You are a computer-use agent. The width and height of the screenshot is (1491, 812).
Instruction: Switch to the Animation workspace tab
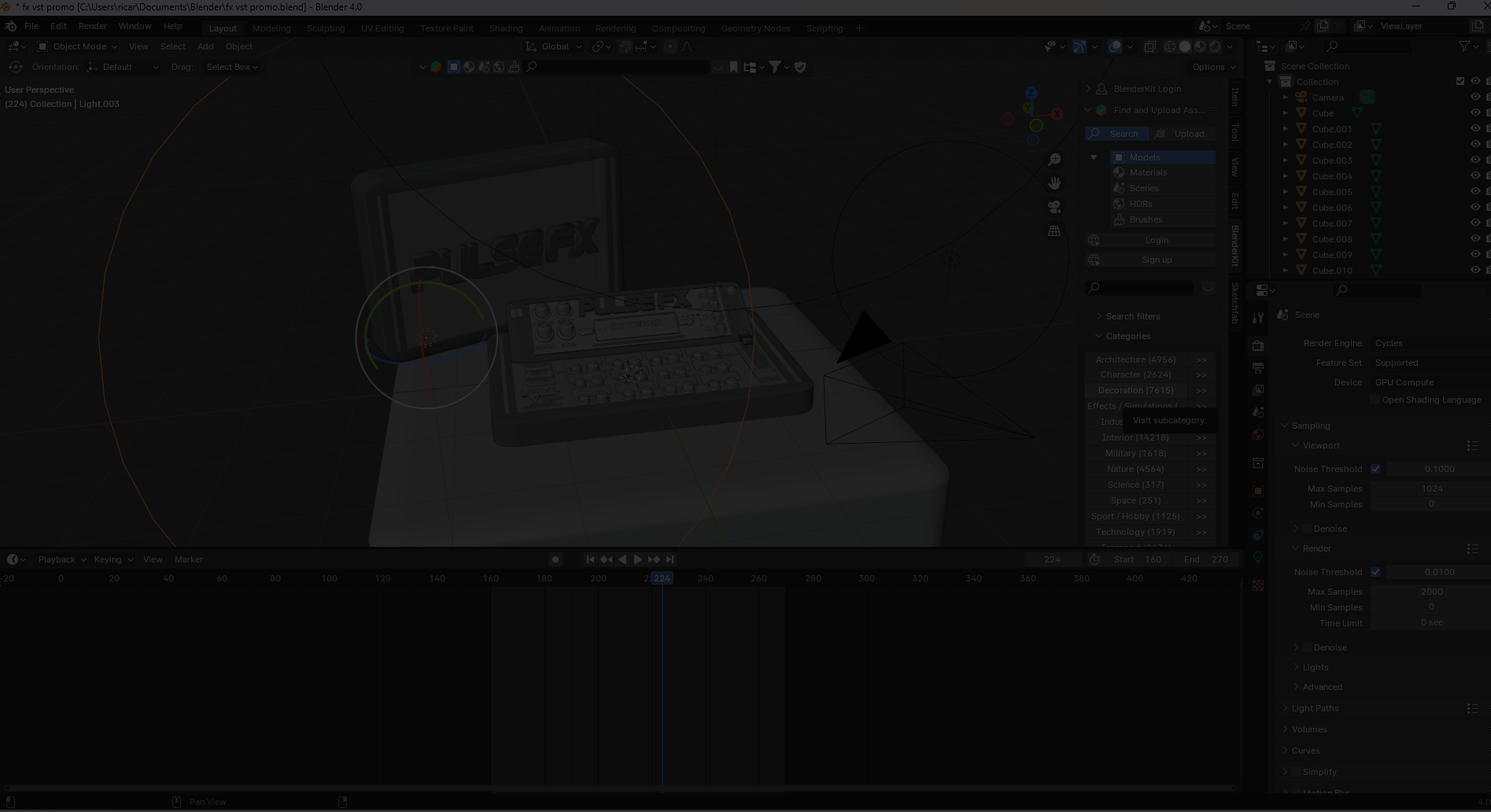(x=559, y=28)
